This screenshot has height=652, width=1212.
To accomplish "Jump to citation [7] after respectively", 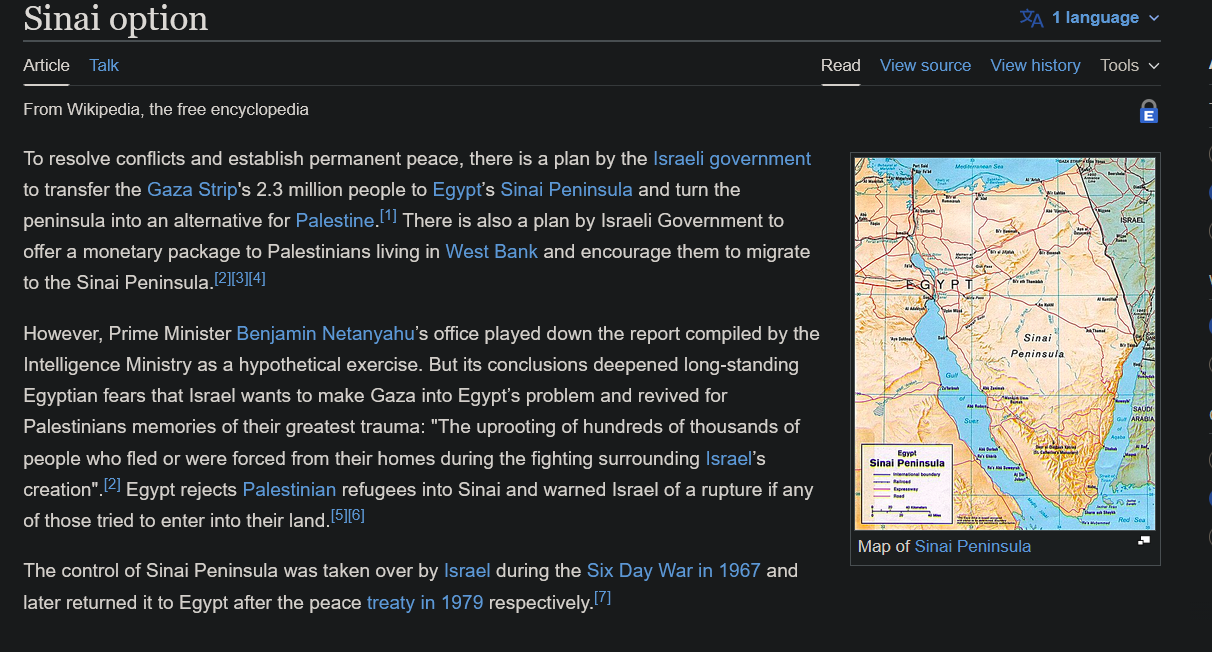I will click(x=602, y=597).
